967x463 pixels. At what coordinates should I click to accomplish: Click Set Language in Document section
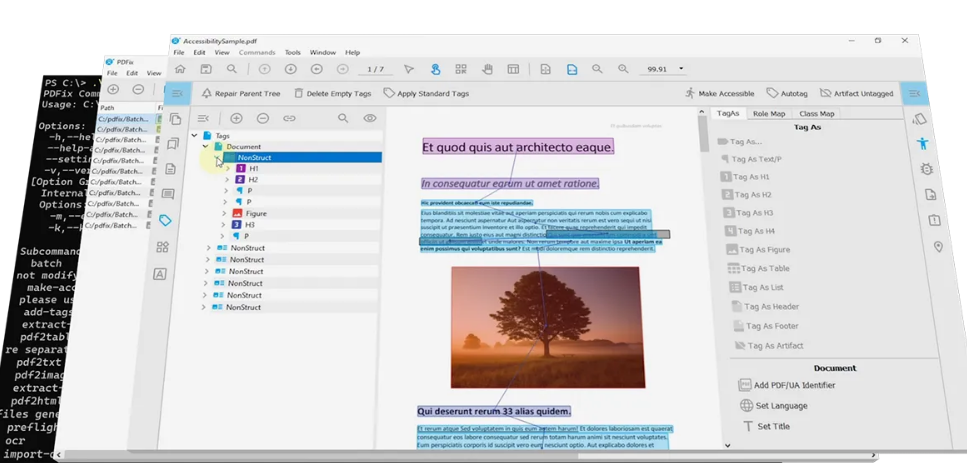point(773,406)
